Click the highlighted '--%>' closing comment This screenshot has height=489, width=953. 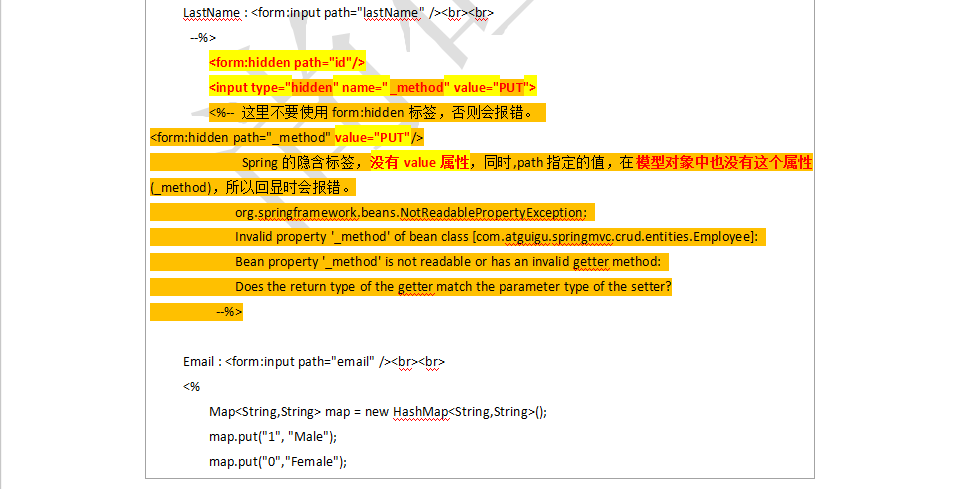click(x=229, y=312)
